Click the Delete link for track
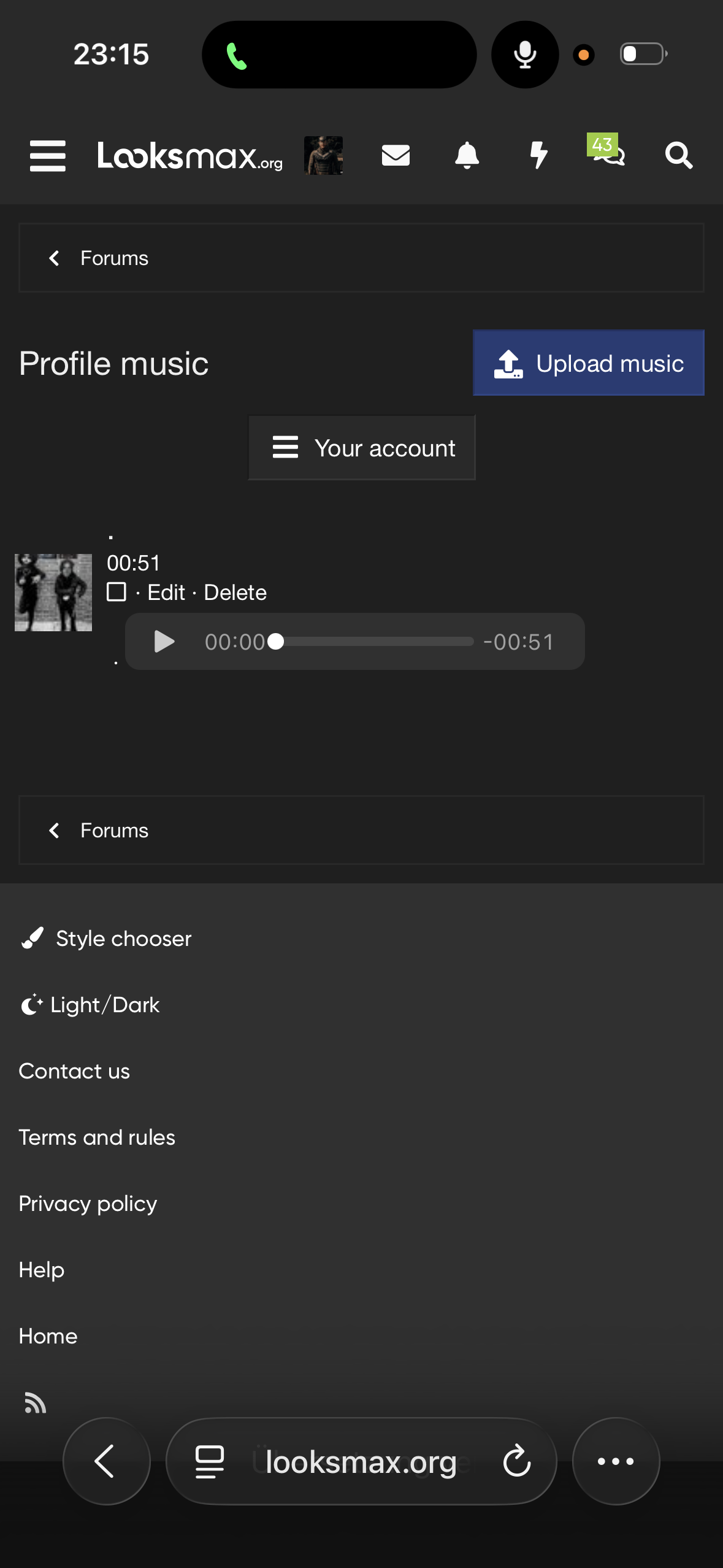Screen dimensions: 723x1568 point(235,593)
